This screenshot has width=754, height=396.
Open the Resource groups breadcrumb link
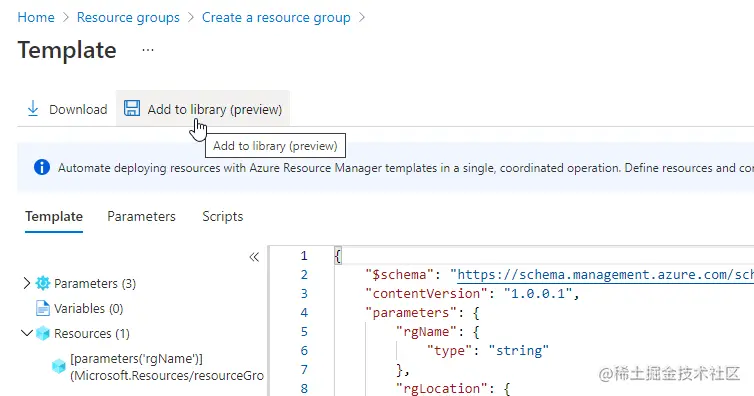[x=128, y=17]
